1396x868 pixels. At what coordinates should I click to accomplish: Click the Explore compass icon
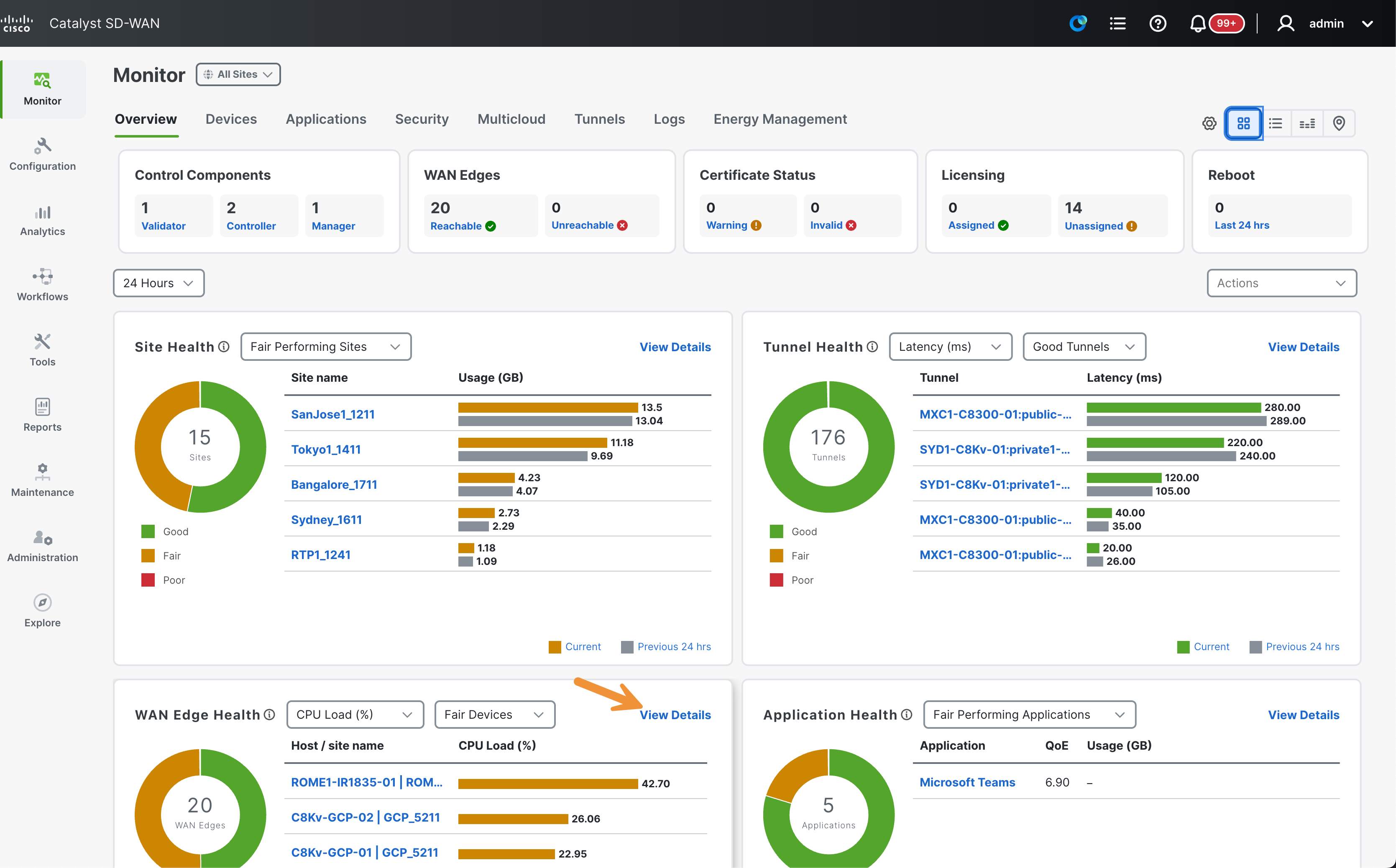43,602
